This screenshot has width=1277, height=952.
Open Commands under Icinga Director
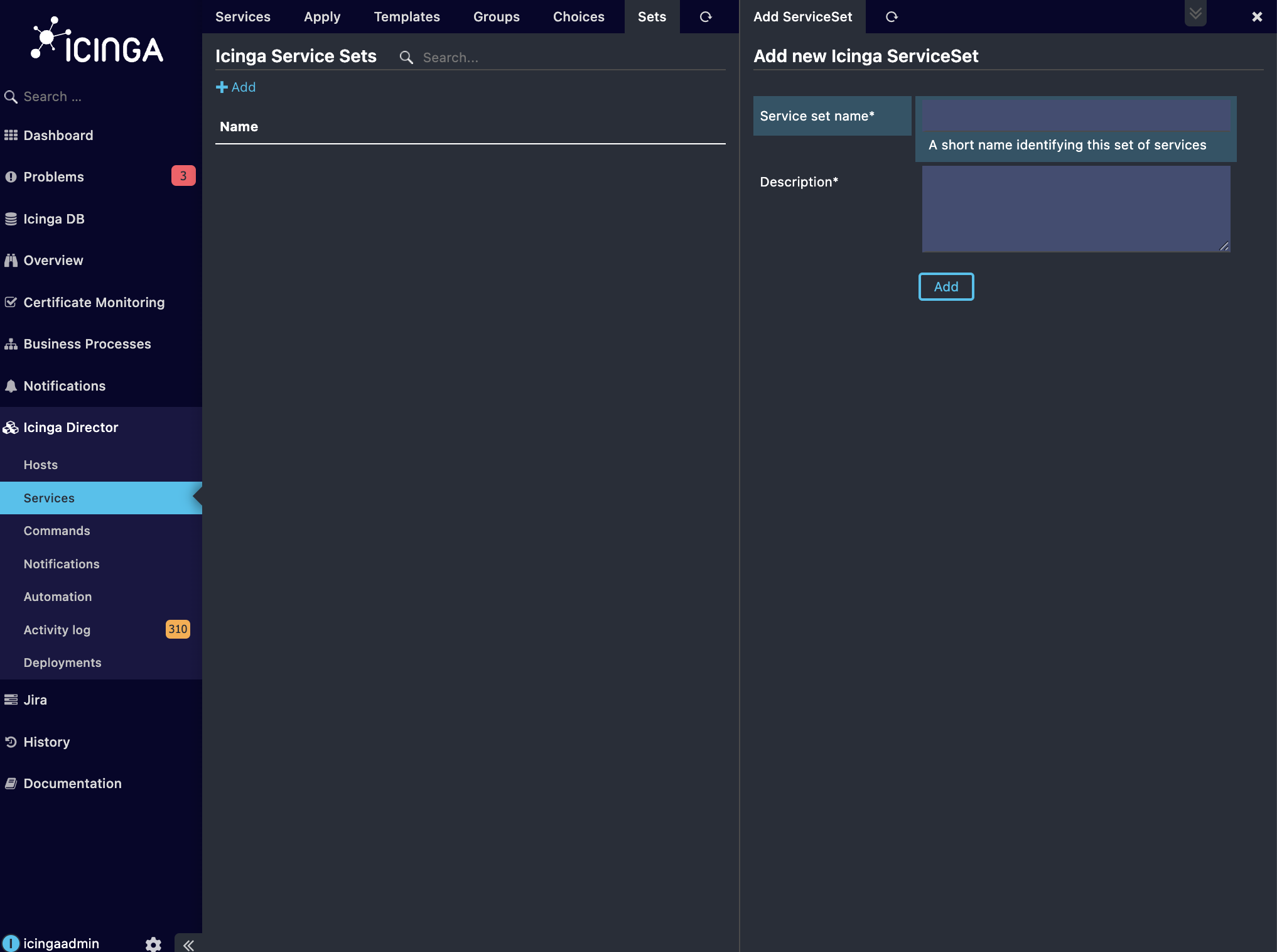[x=101, y=531]
